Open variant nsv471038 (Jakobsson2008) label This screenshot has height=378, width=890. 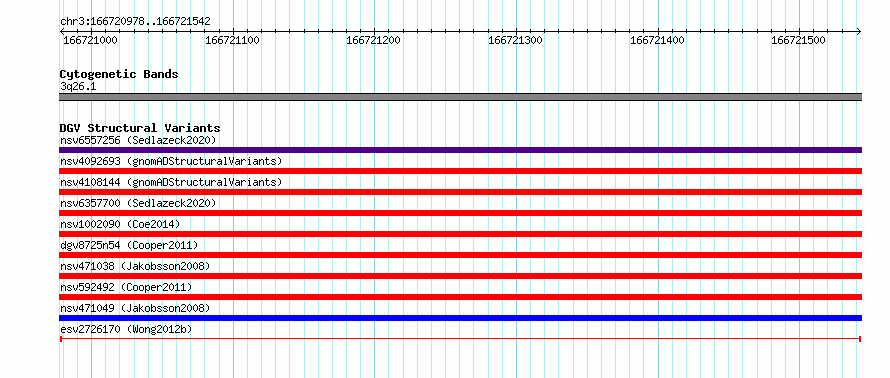pyautogui.click(x=135, y=266)
